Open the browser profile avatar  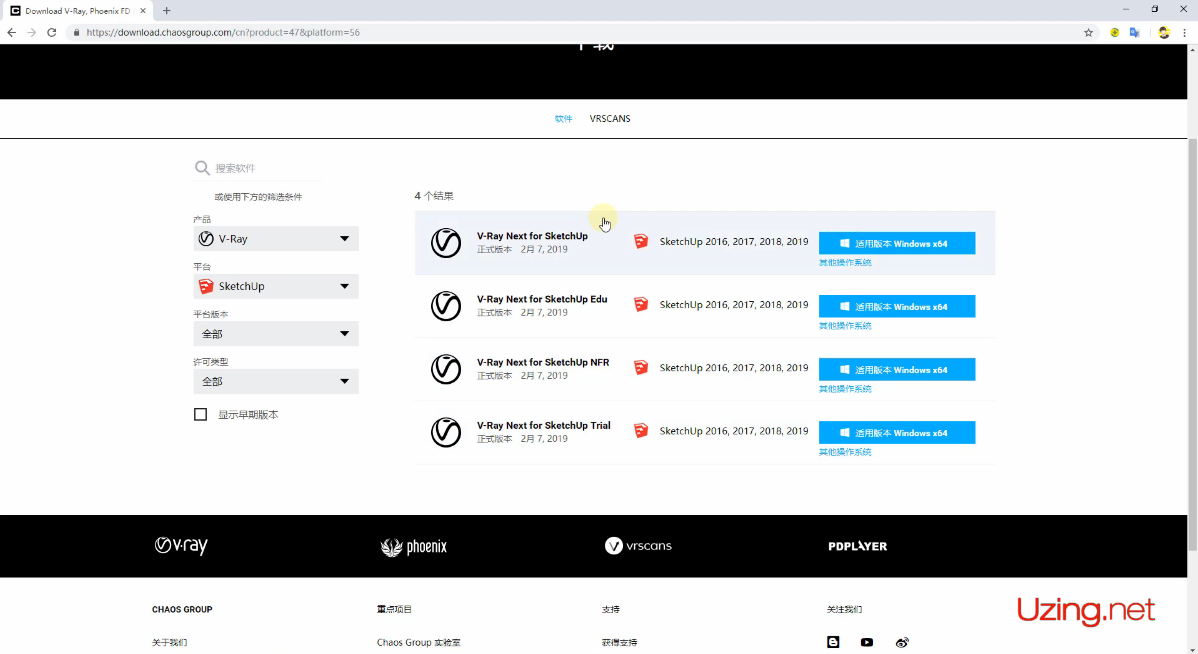click(x=1164, y=32)
